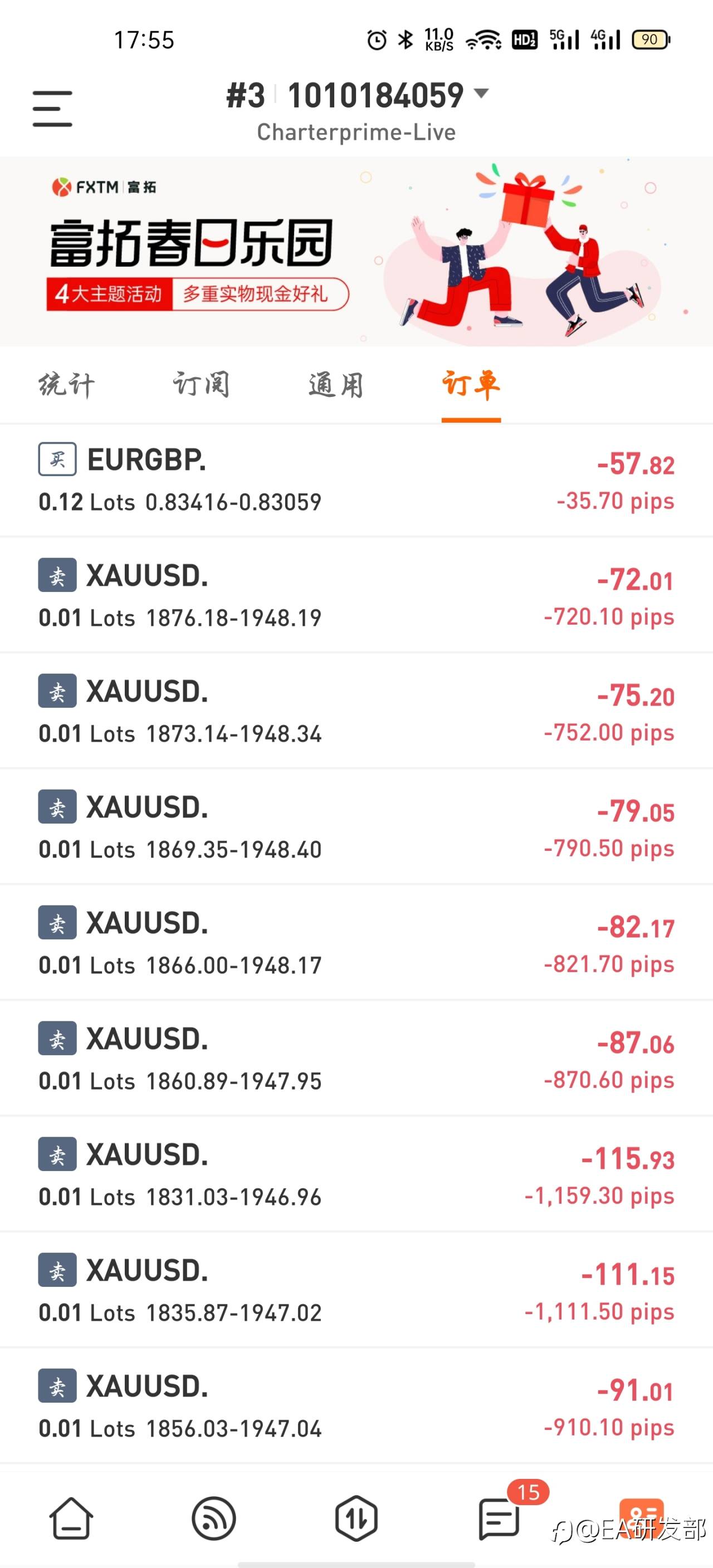Tap the home icon in bottom bar

pyautogui.click(x=71, y=1517)
